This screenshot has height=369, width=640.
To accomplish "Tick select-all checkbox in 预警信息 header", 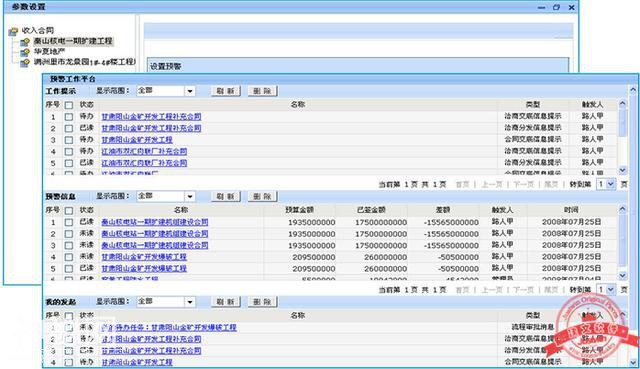I will point(69,211).
